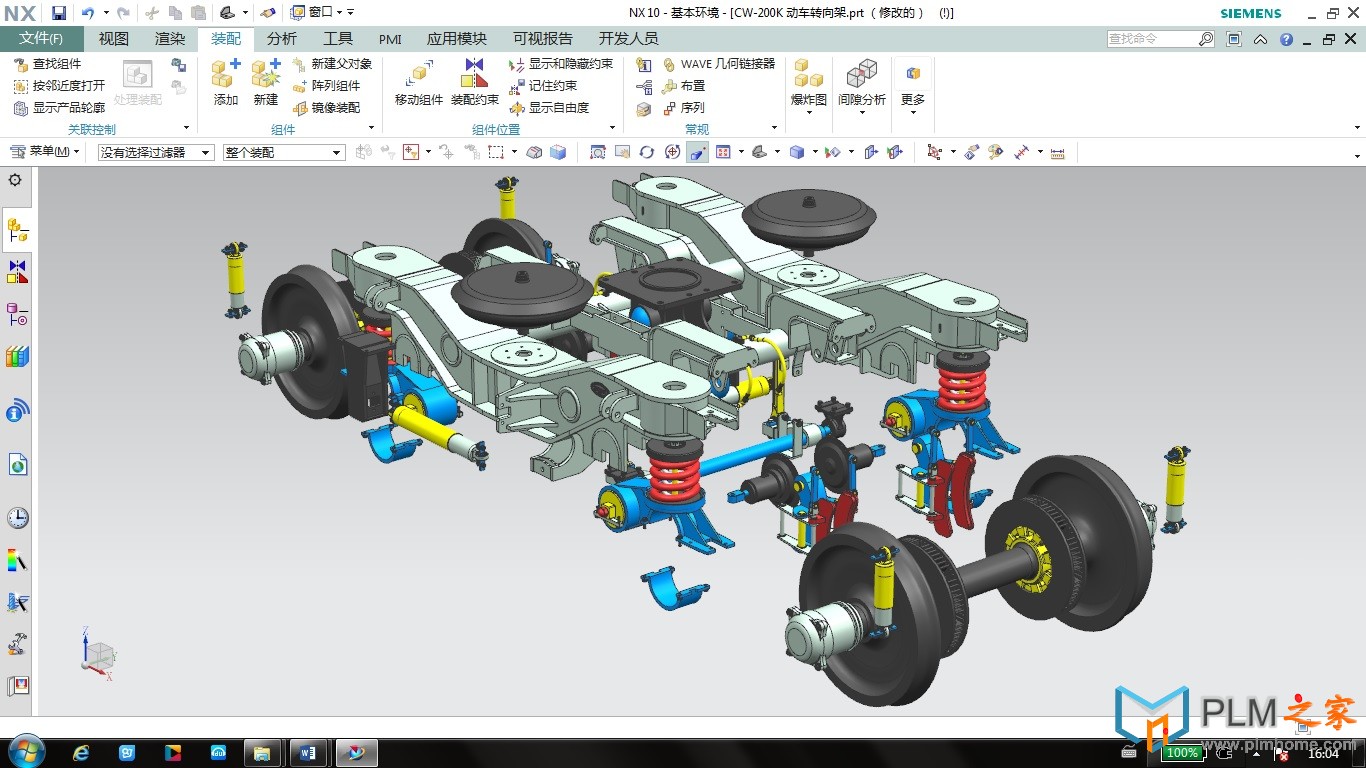Image resolution: width=1366 pixels, height=768 pixels.
Task: Toggle the highlighted perspective view icon
Action: 698,152
